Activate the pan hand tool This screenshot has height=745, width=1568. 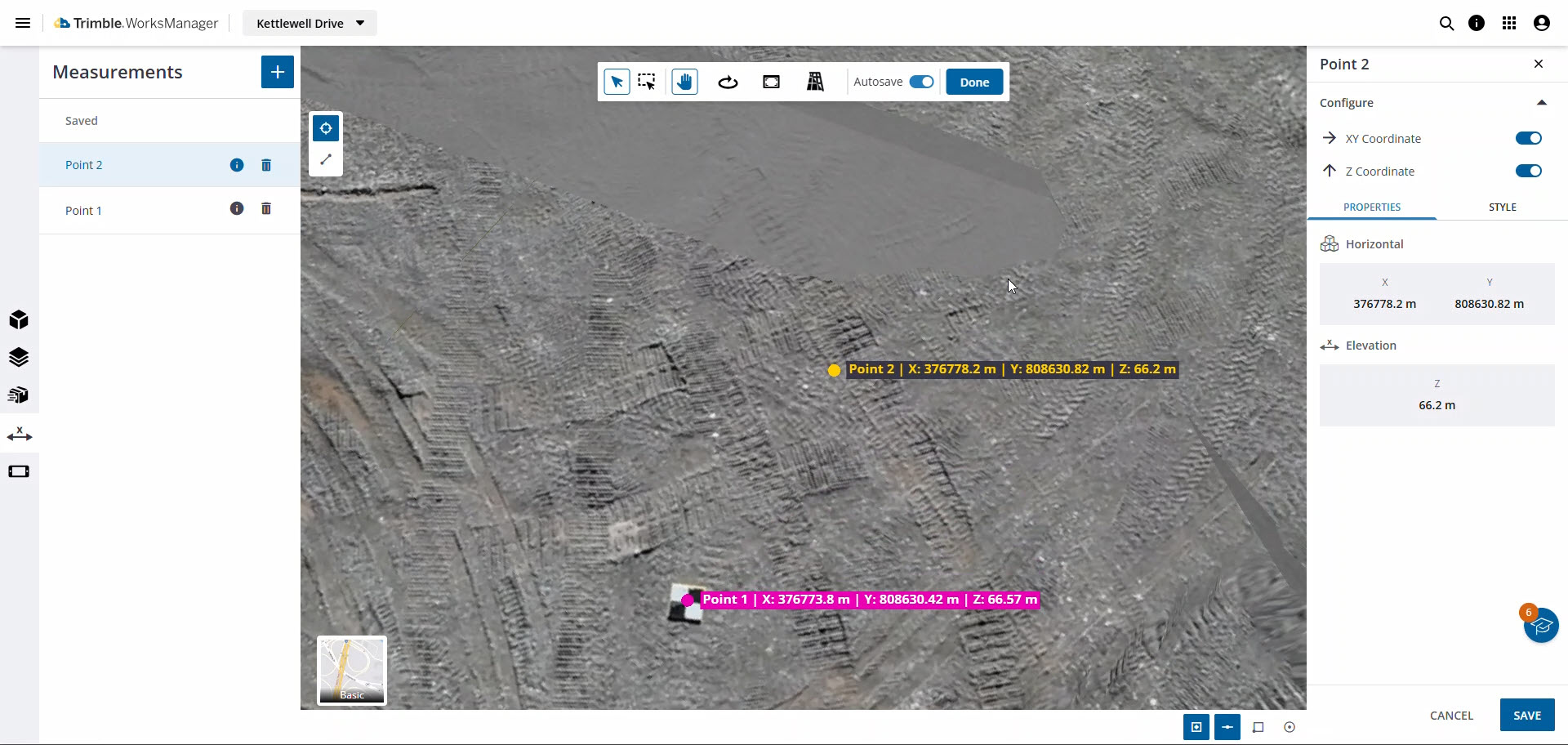684,82
